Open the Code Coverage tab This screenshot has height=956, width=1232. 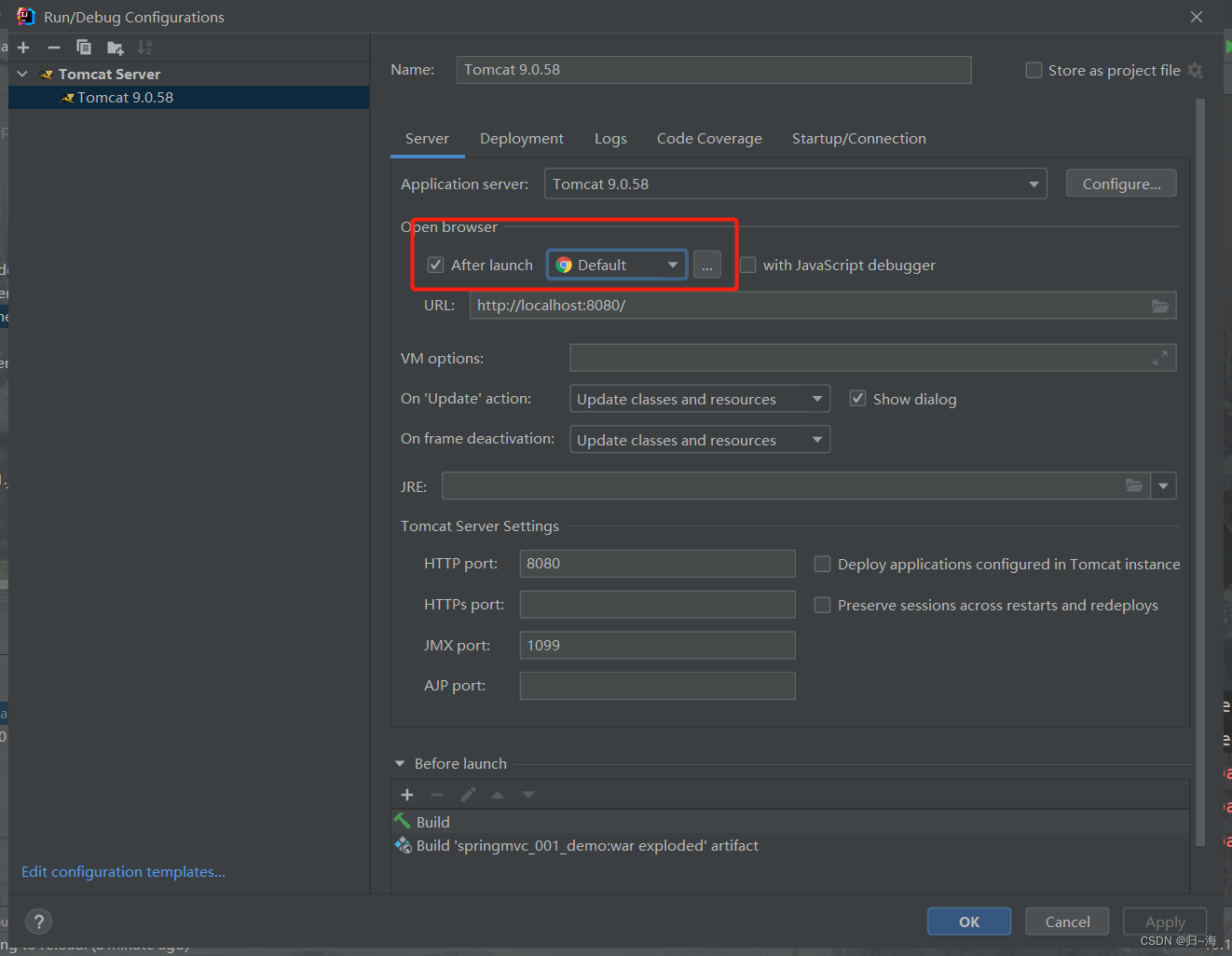pos(709,138)
